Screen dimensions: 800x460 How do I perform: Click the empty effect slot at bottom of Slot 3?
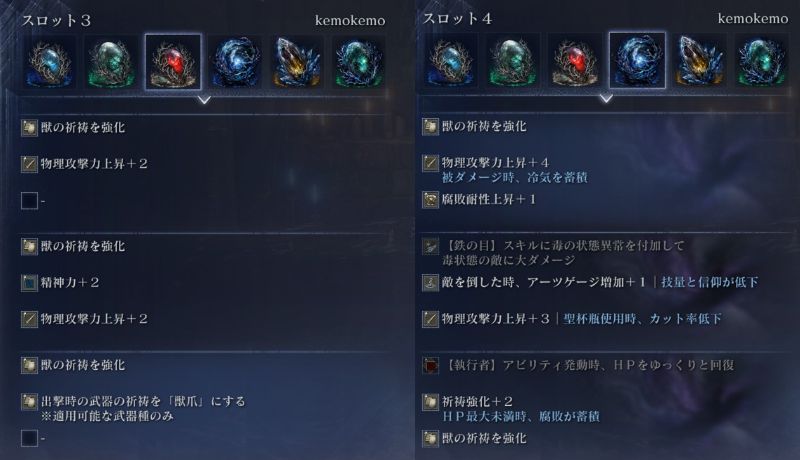pyautogui.click(x=29, y=438)
